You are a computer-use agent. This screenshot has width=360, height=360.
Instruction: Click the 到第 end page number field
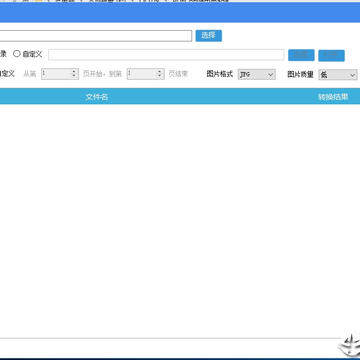142,74
